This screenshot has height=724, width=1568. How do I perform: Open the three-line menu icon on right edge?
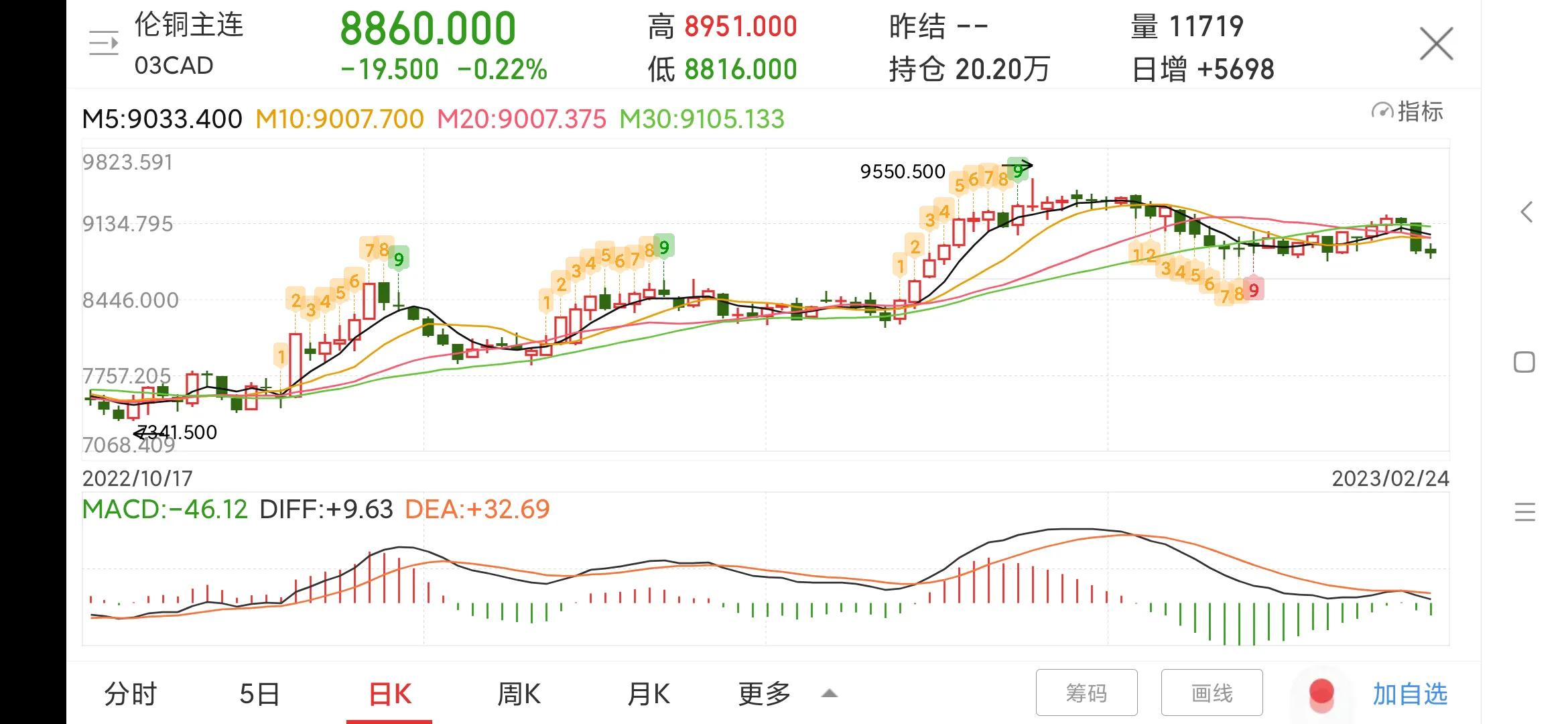tap(1526, 513)
